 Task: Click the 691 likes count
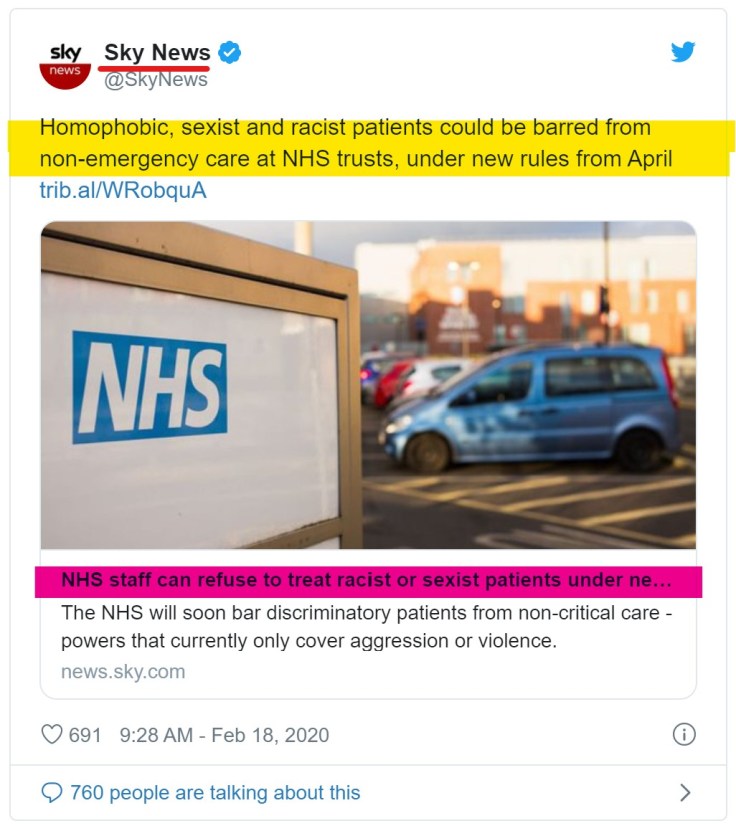click(85, 735)
